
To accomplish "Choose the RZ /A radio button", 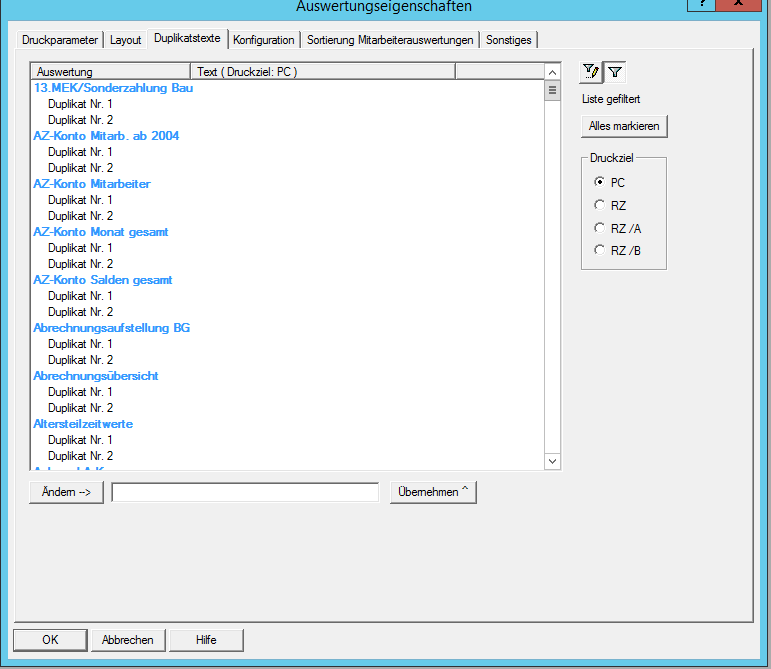I will coord(599,227).
